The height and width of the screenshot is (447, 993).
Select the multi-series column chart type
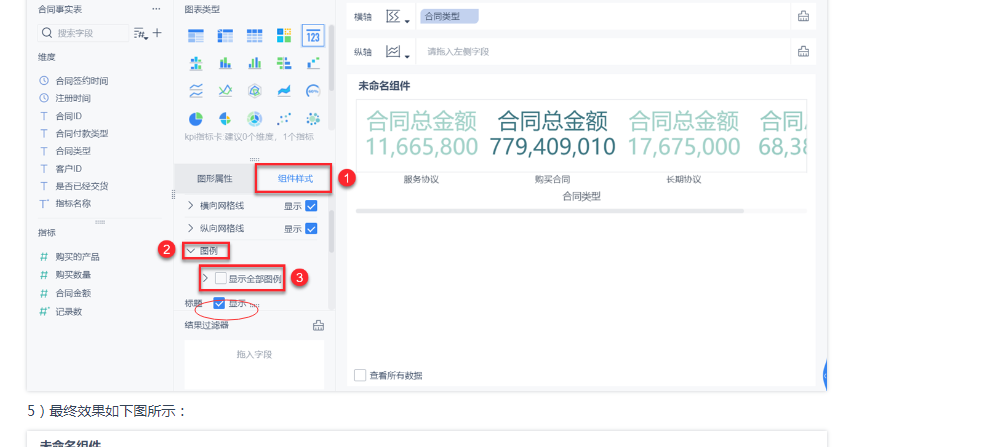255,63
